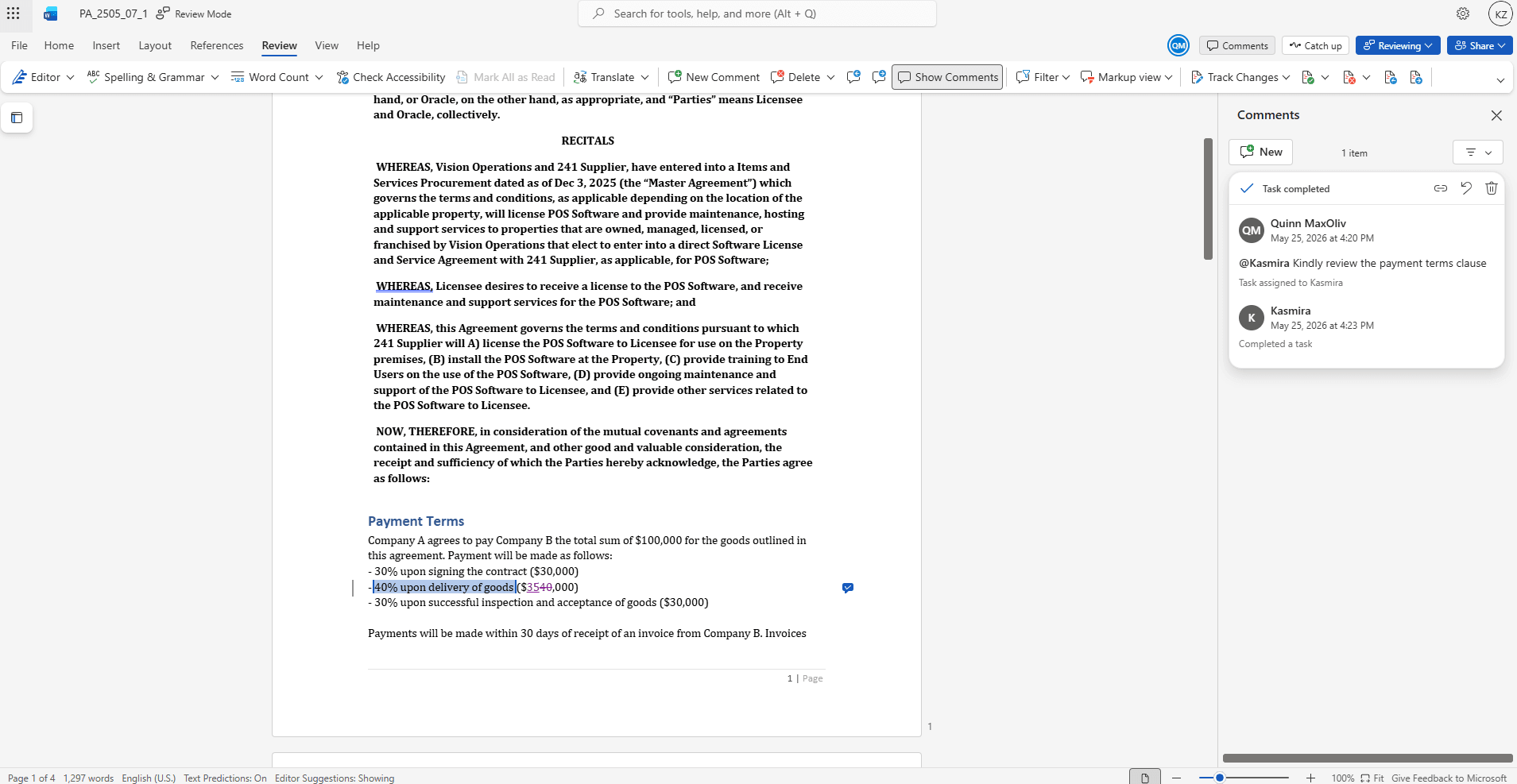Click the Catch up button

pyautogui.click(x=1315, y=45)
